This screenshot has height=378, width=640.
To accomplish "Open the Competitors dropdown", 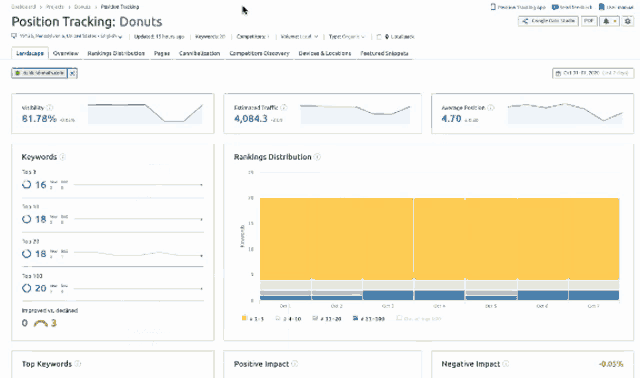I will coord(253,36).
